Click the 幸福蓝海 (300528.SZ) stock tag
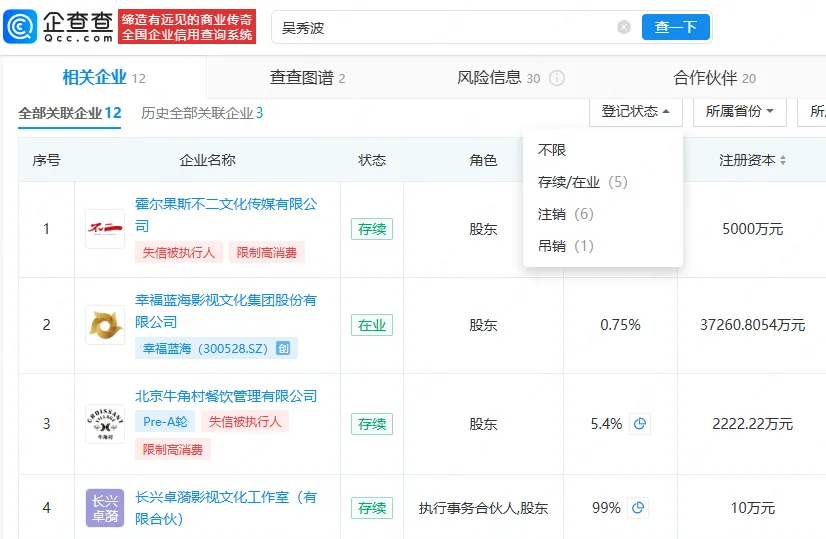This screenshot has width=826, height=539. pos(216,348)
